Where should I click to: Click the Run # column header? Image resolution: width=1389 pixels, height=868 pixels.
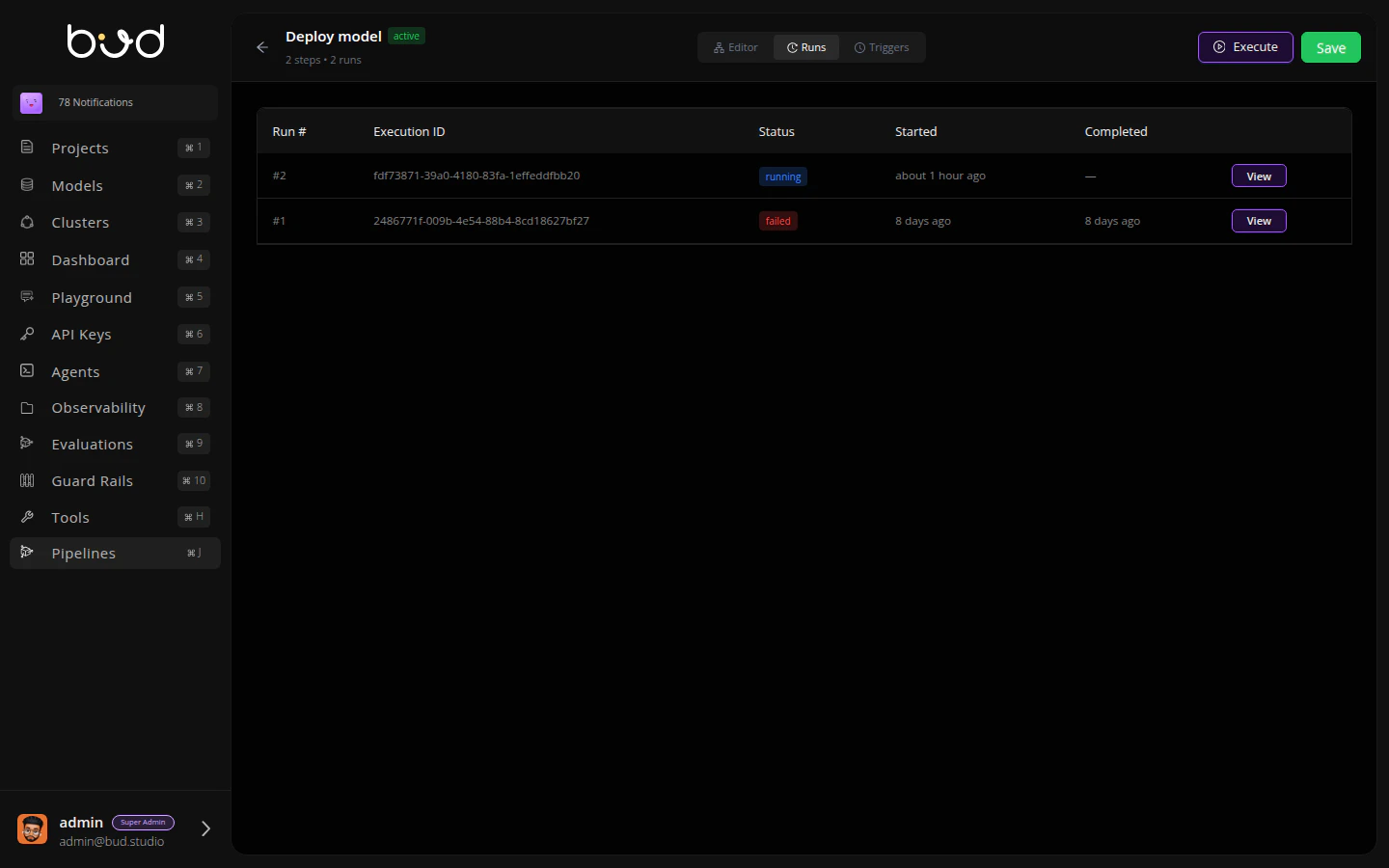(x=289, y=131)
